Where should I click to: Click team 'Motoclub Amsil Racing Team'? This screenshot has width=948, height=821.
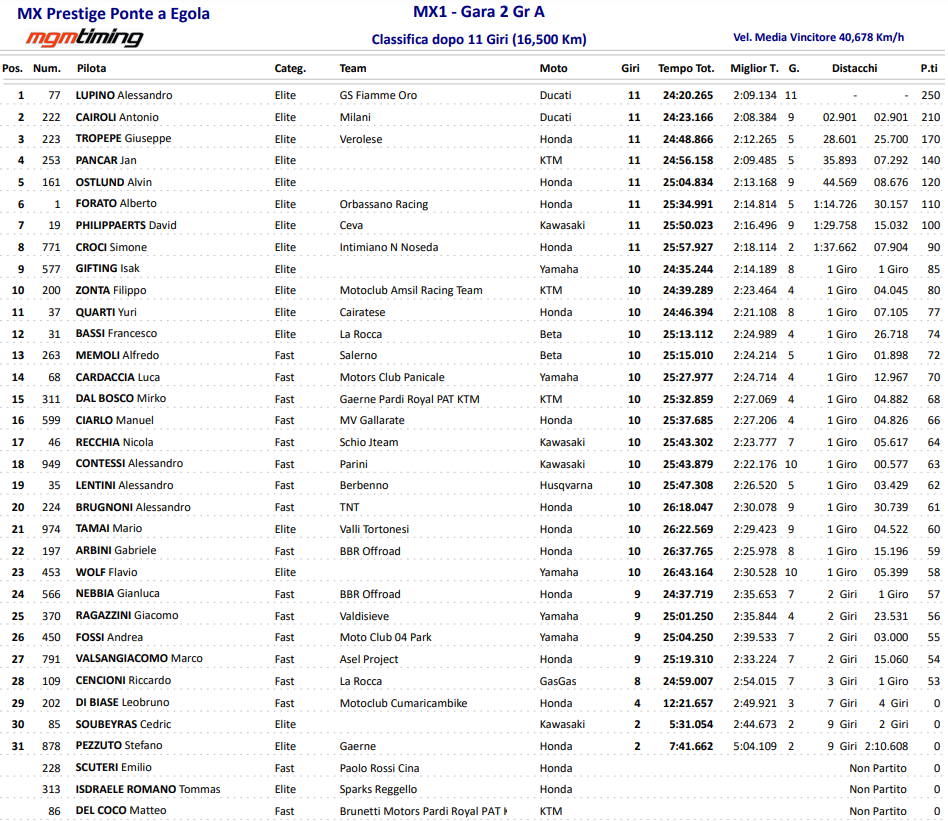411,290
